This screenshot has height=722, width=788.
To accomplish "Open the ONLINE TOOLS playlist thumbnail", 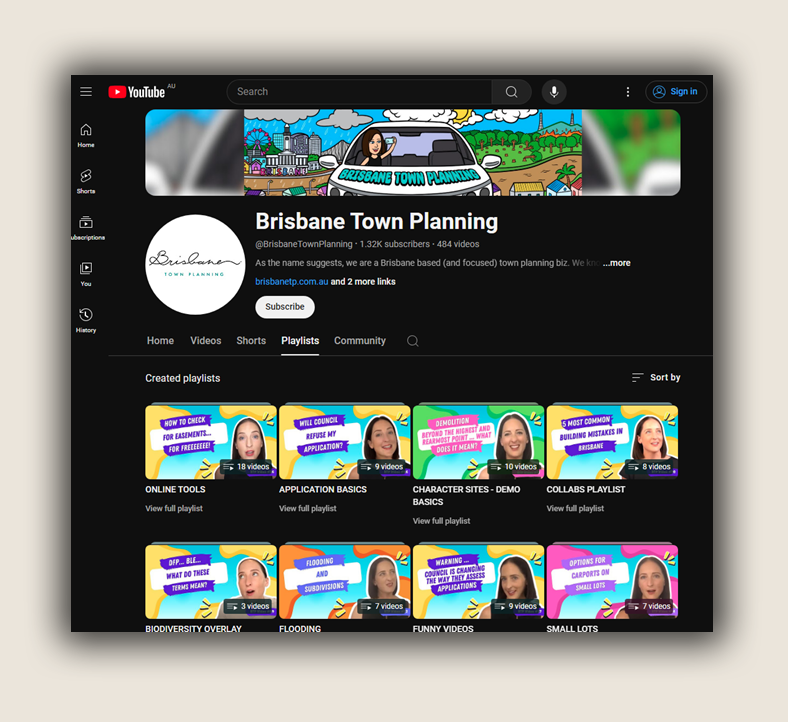I will [x=211, y=442].
